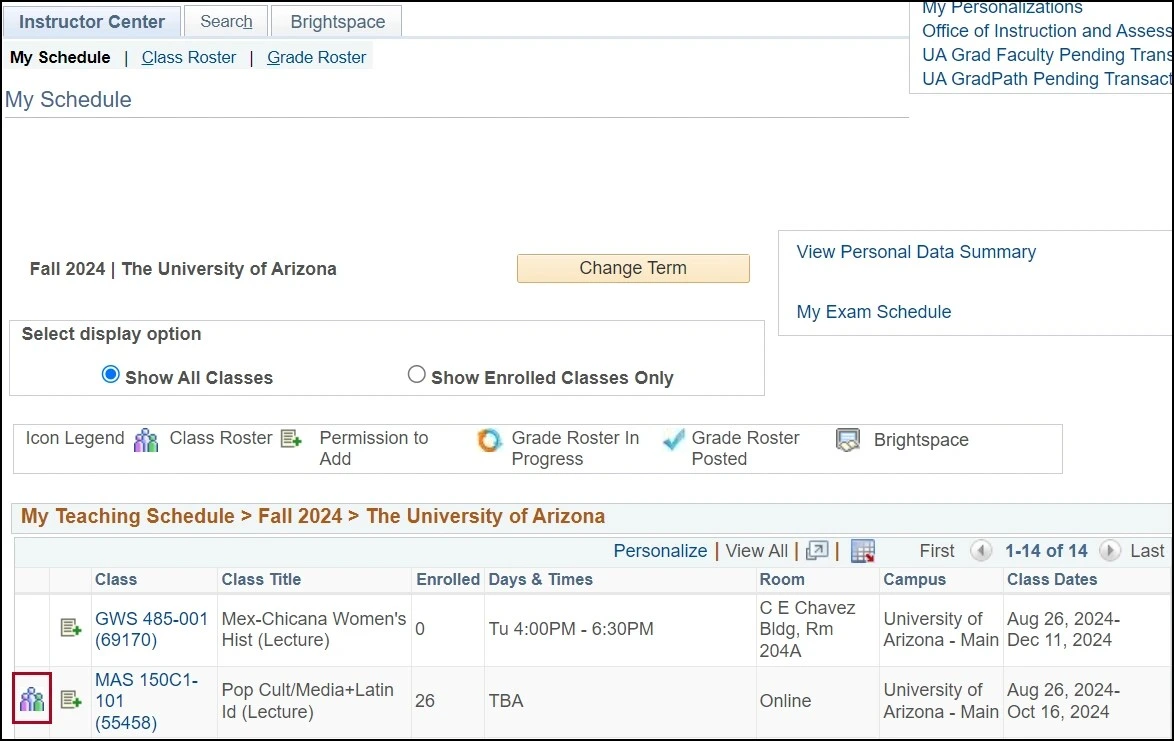Click 'TBA' days and times cell
Screen dimensions: 1174x741
506,701
